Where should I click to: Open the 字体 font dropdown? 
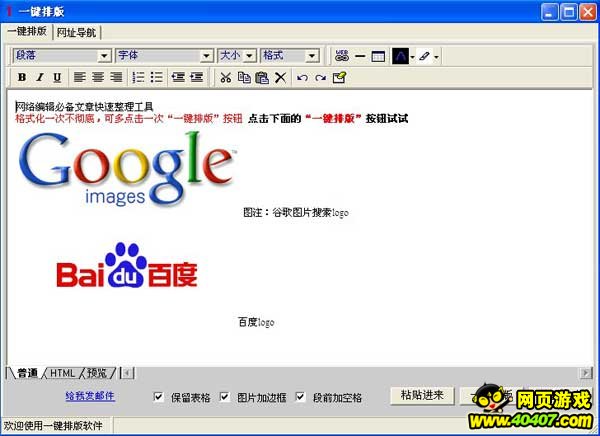click(x=206, y=56)
